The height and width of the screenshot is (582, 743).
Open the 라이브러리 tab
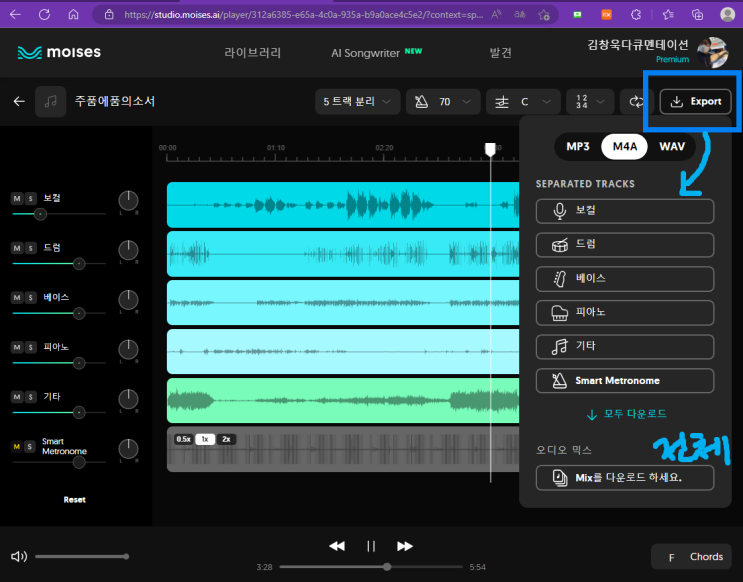[x=253, y=53]
